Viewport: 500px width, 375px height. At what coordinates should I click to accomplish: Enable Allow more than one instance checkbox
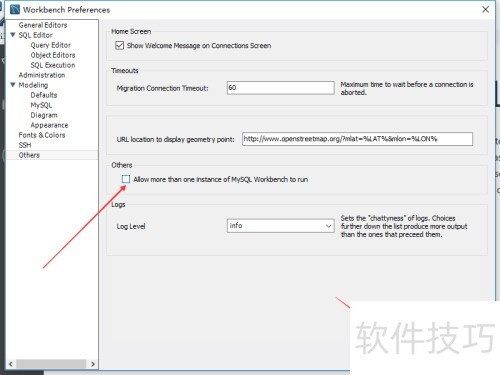[126, 179]
